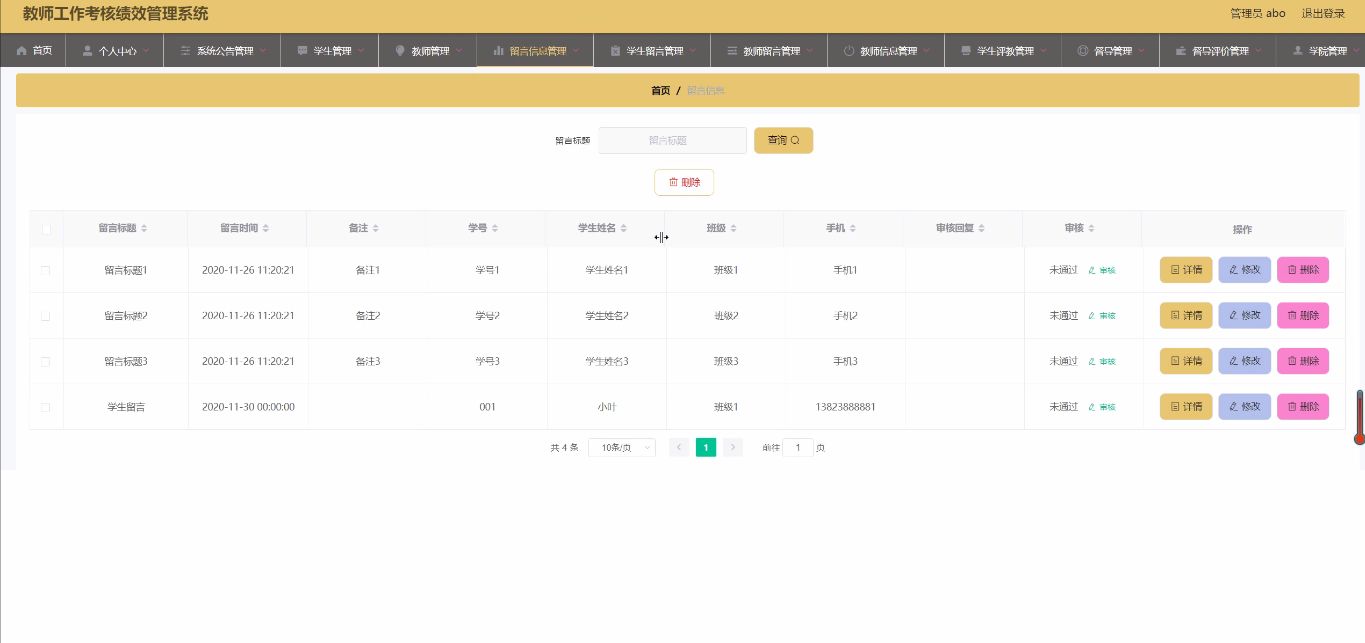Open the 10条/页 page size dropdown
The height and width of the screenshot is (643, 1365).
pyautogui.click(x=621, y=448)
